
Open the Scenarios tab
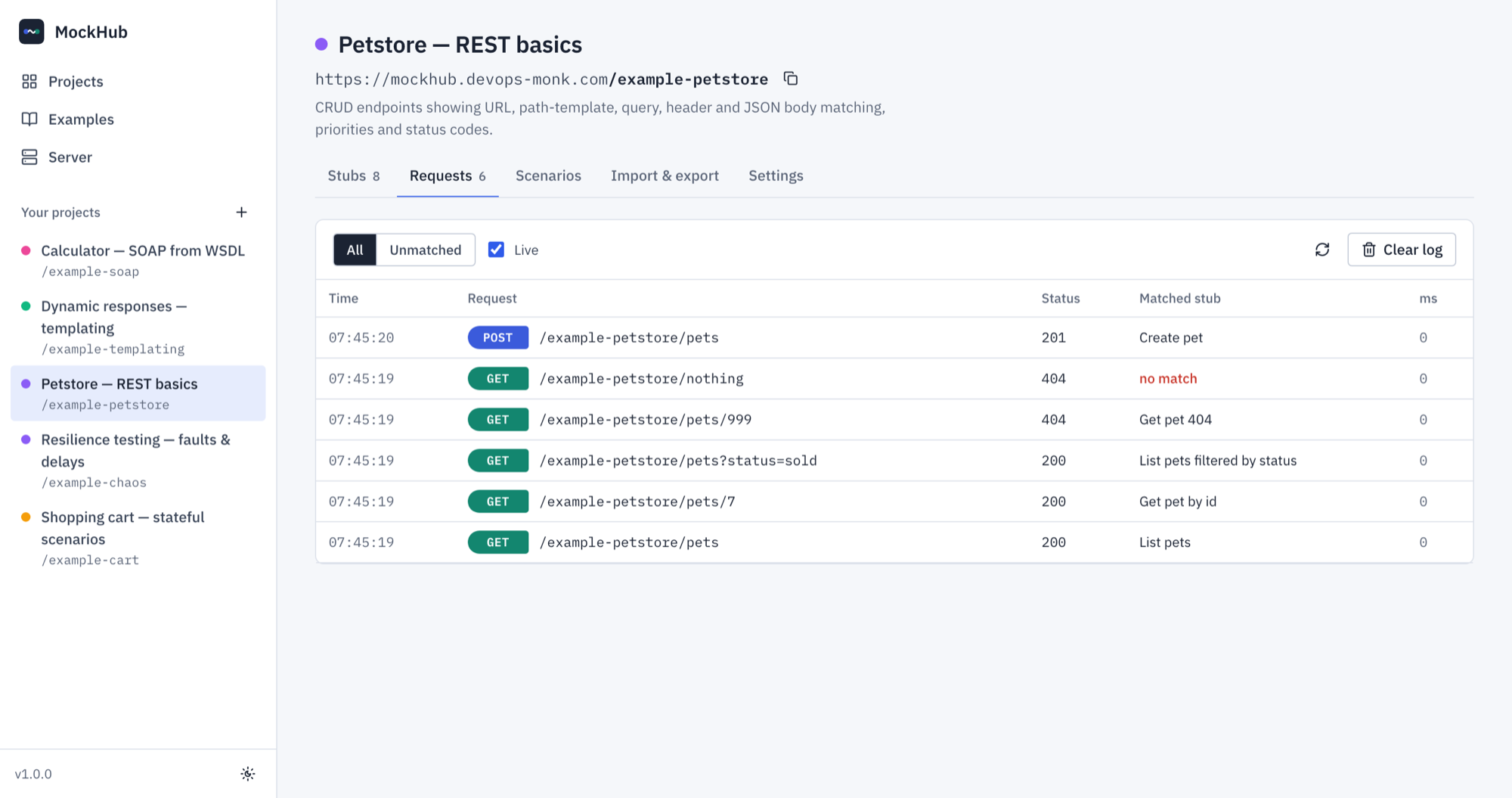(548, 175)
